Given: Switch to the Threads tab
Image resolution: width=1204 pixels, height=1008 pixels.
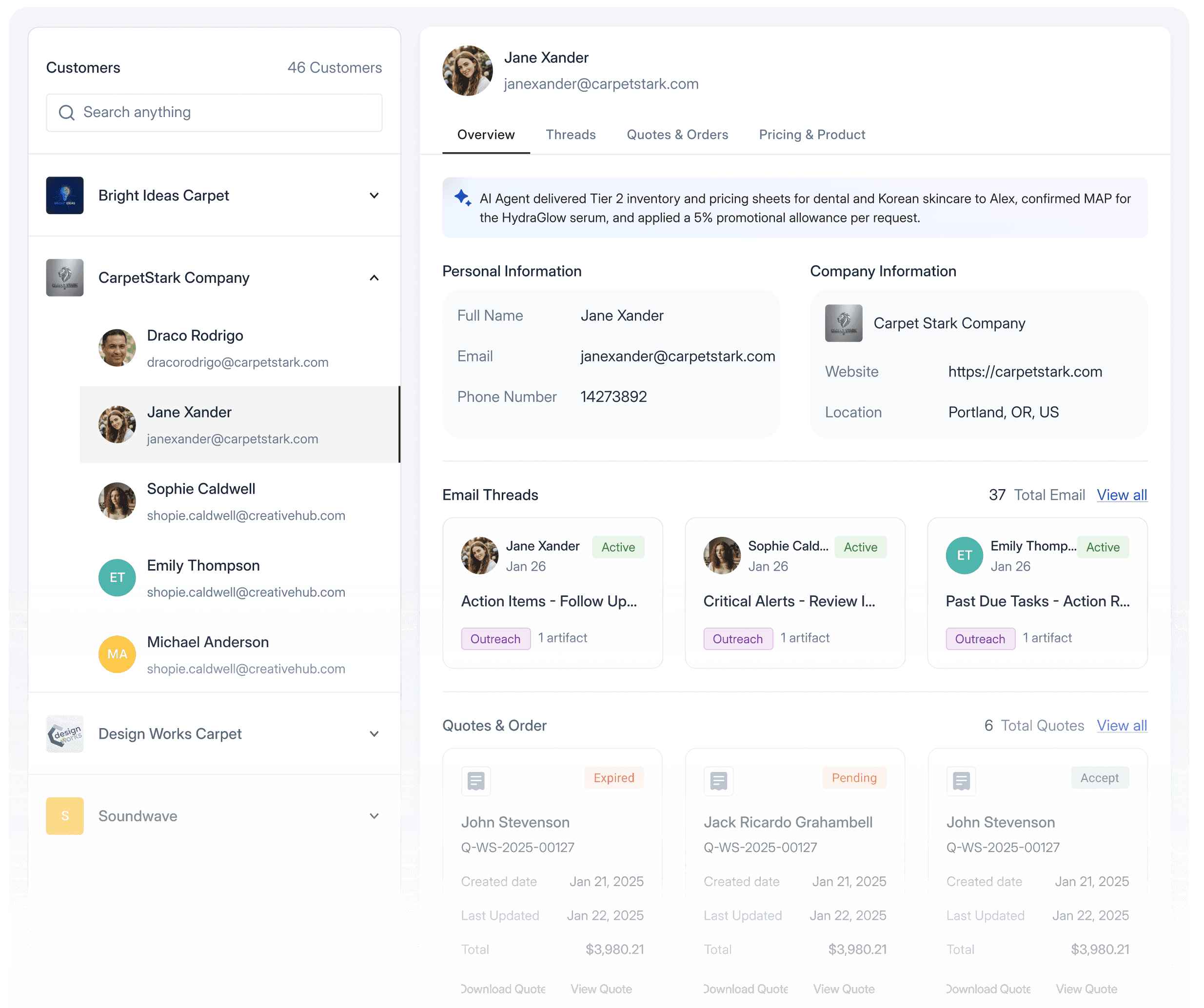Looking at the screenshot, I should [x=571, y=134].
